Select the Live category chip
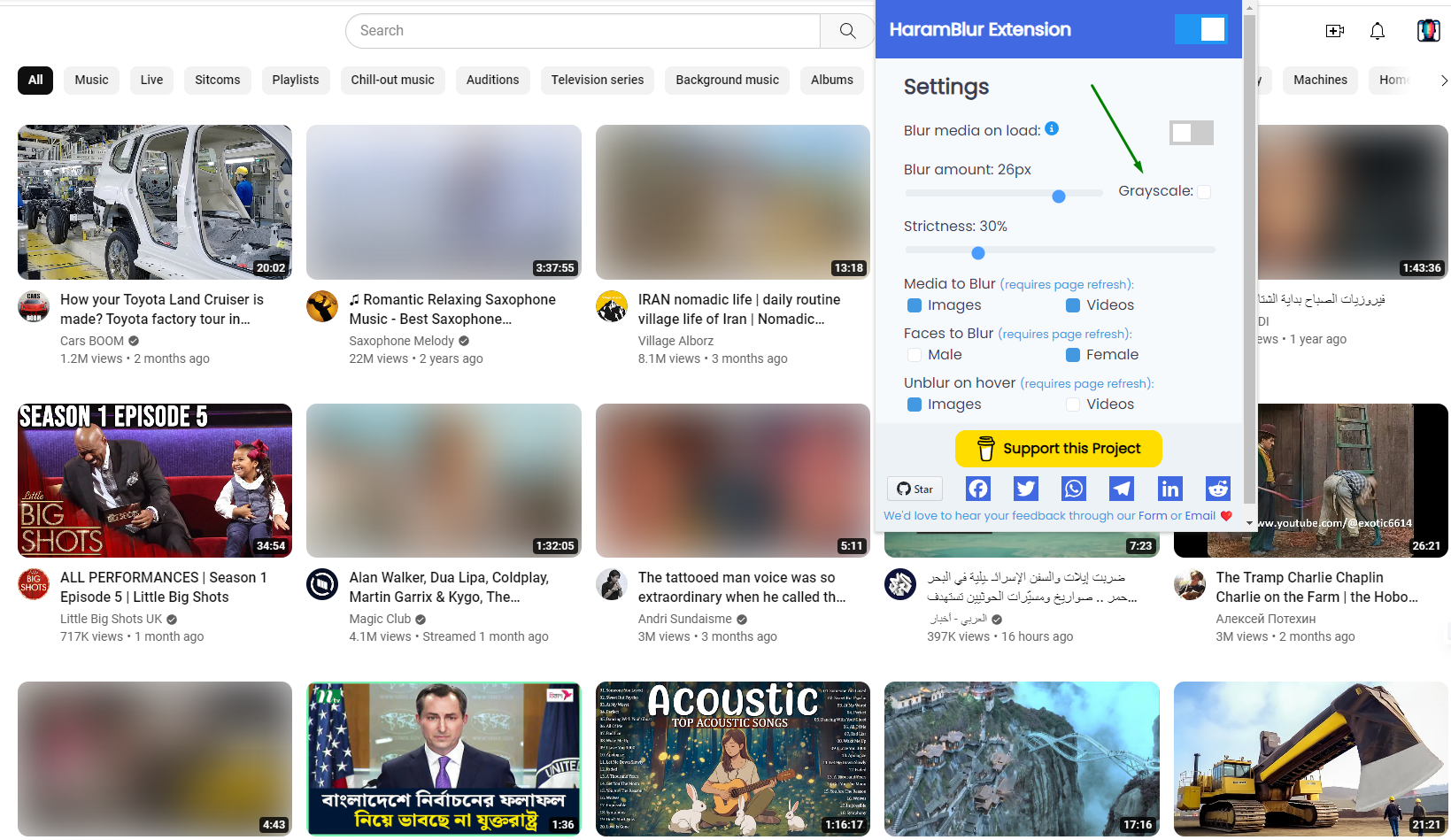The width and height of the screenshot is (1451, 840). [151, 80]
